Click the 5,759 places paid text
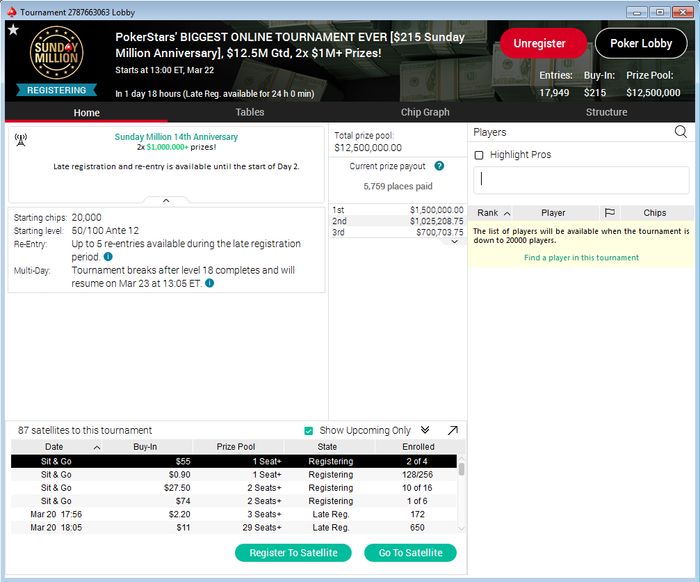The image size is (700, 582). pyautogui.click(x=398, y=186)
